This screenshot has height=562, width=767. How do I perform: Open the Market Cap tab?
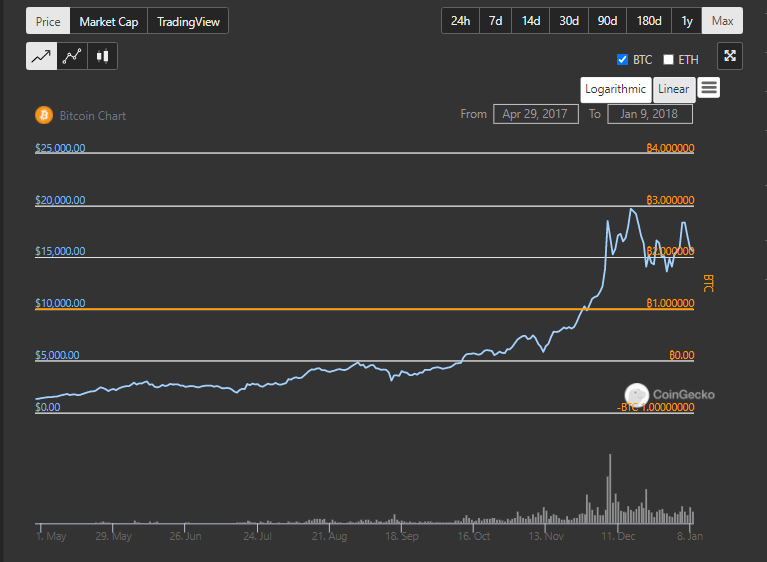pyautogui.click(x=109, y=21)
